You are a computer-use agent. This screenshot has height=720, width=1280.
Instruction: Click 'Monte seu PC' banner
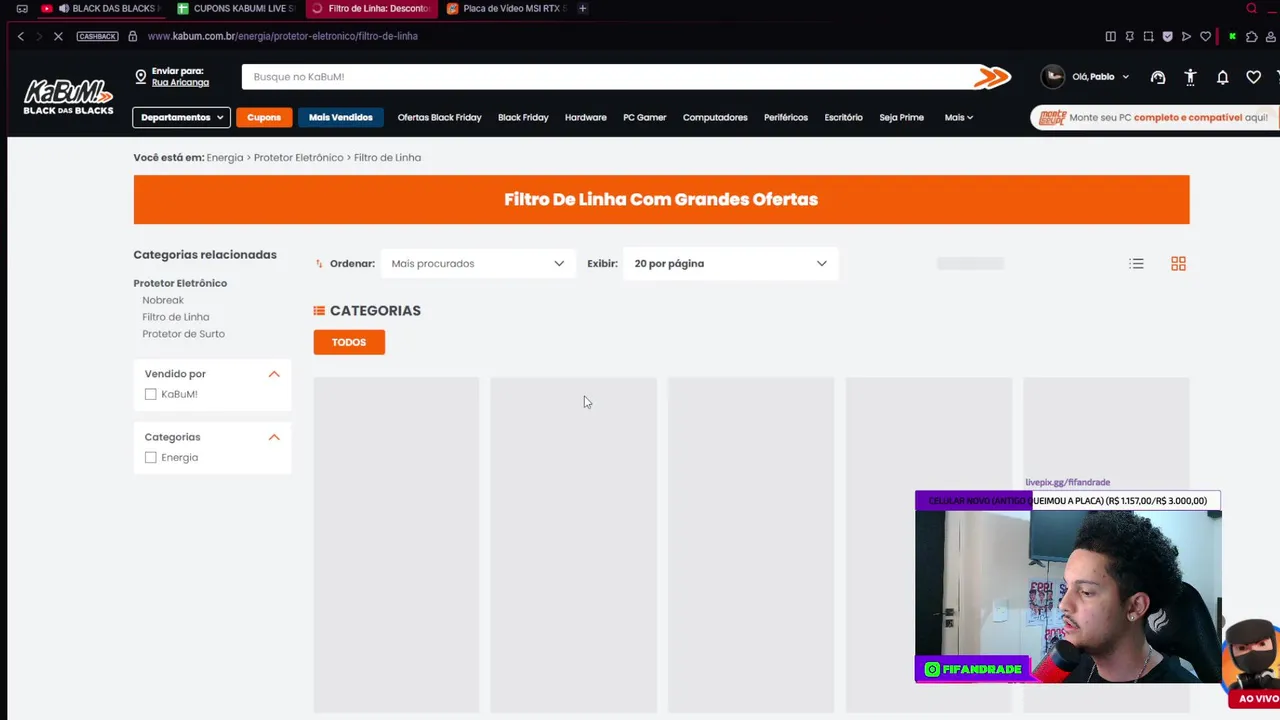coord(1155,117)
